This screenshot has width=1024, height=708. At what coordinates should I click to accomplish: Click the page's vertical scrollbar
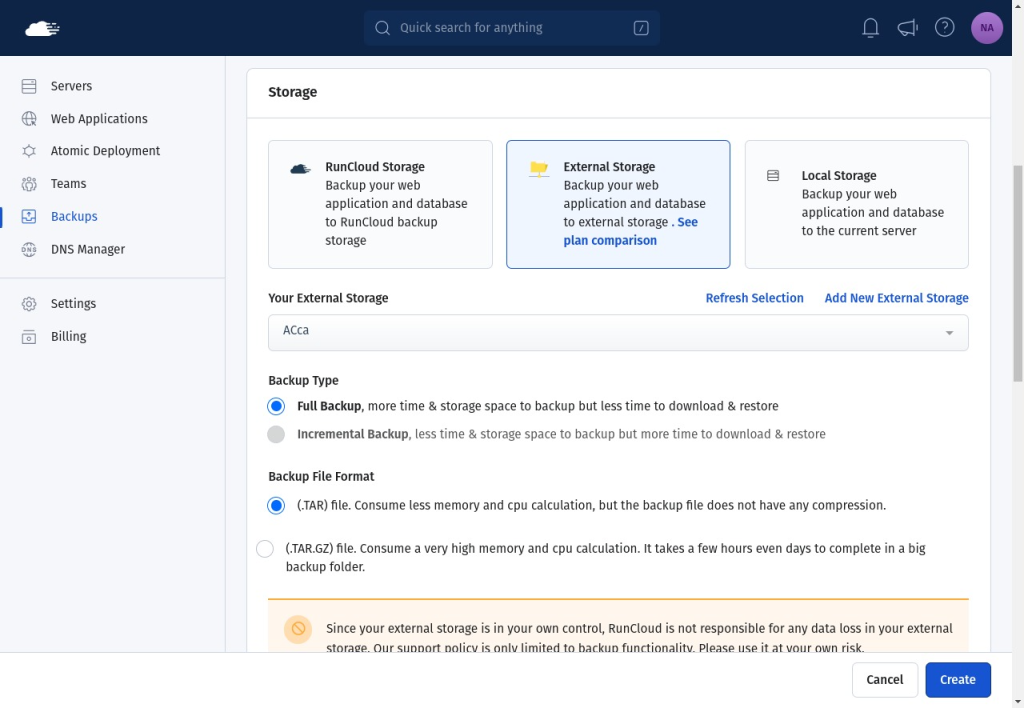1017,274
